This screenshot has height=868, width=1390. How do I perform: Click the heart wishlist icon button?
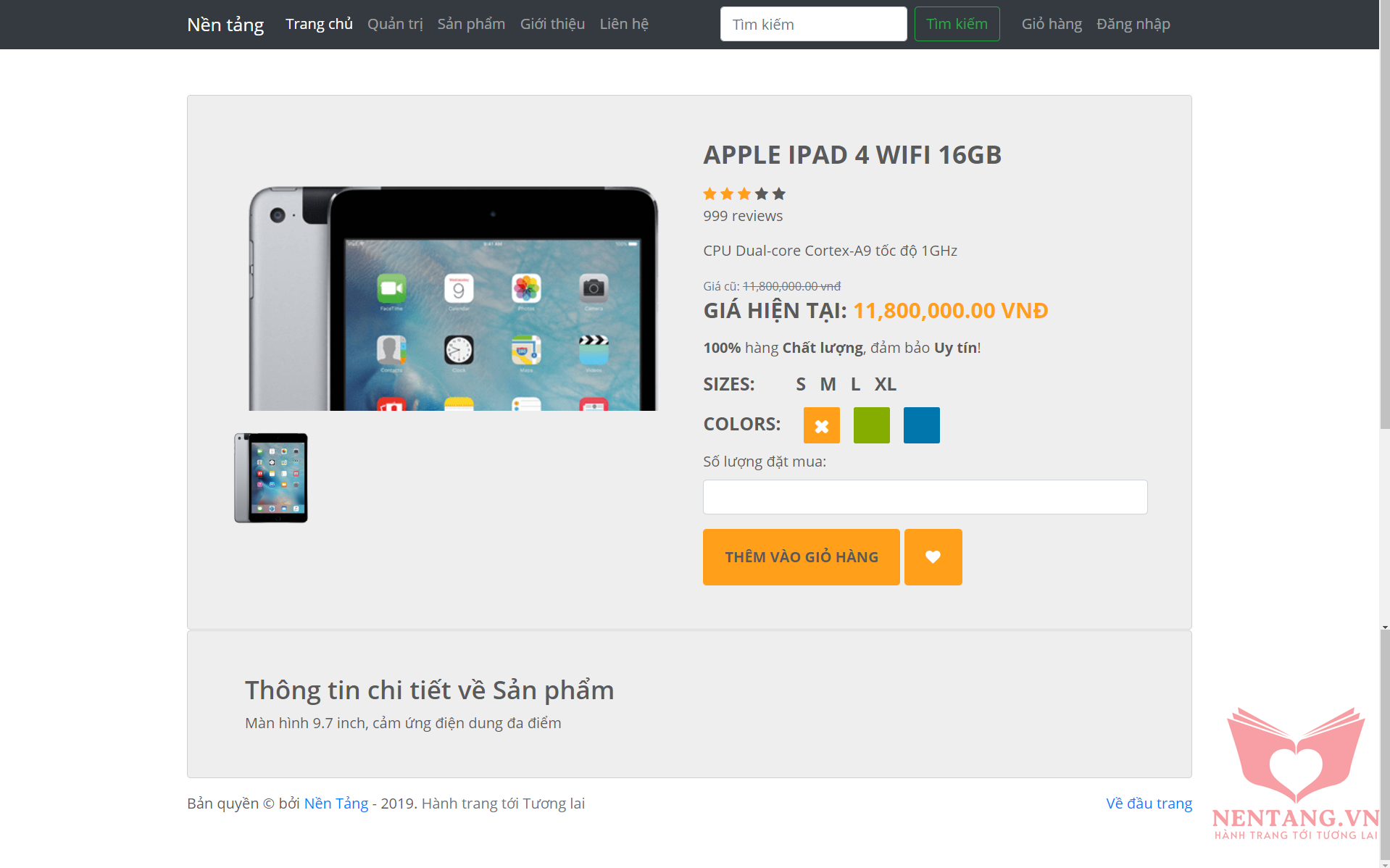(933, 556)
